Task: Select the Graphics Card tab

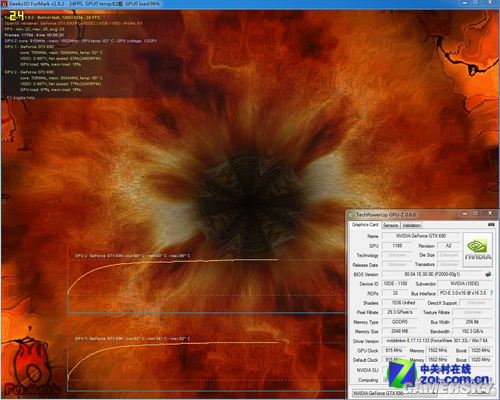Action: click(x=365, y=225)
